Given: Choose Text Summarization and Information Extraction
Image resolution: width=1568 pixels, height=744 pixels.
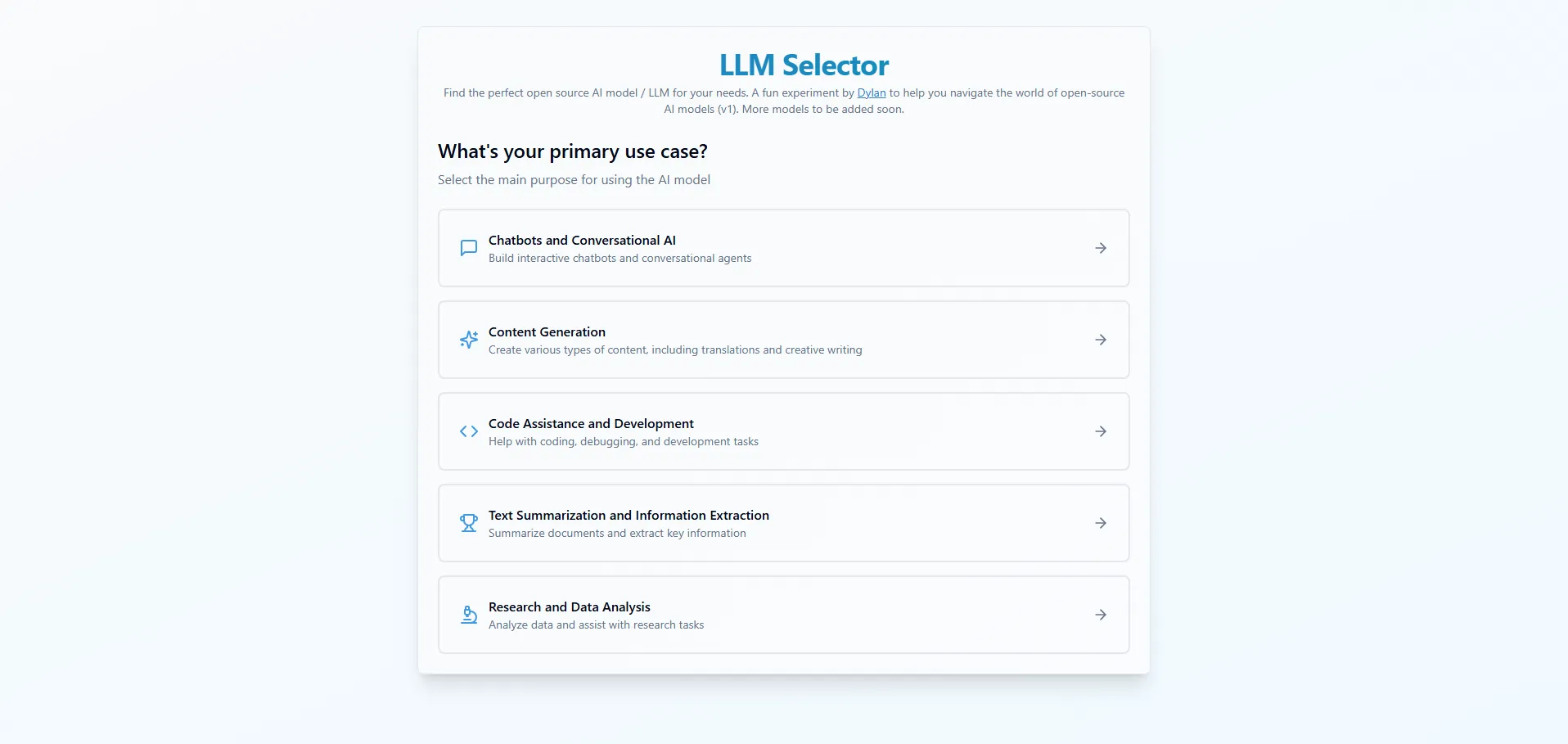Looking at the screenshot, I should click(x=629, y=516).
